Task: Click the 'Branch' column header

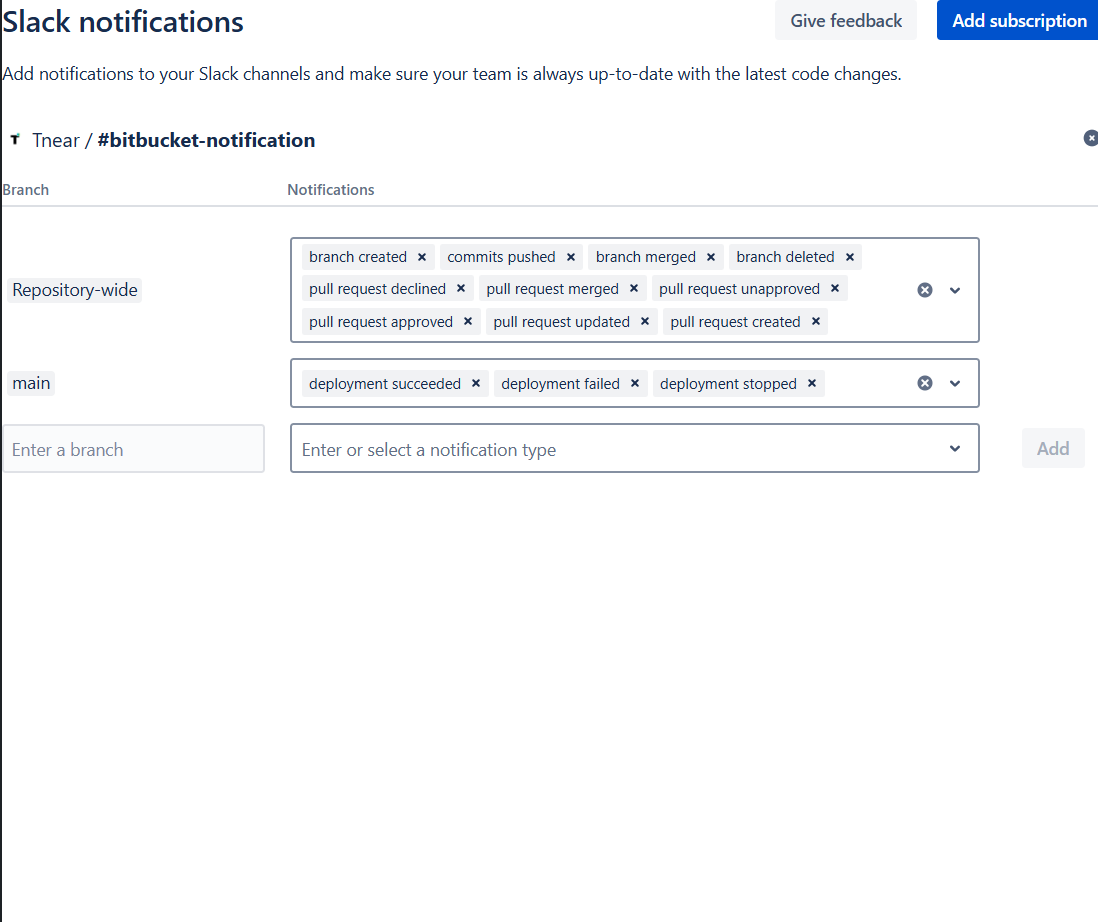Action: (x=26, y=190)
